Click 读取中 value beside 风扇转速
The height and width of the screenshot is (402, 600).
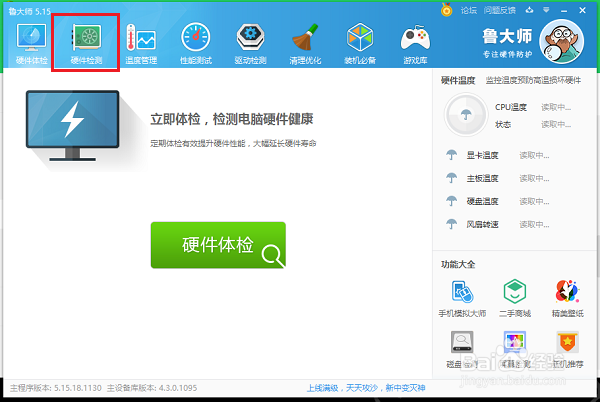click(534, 225)
